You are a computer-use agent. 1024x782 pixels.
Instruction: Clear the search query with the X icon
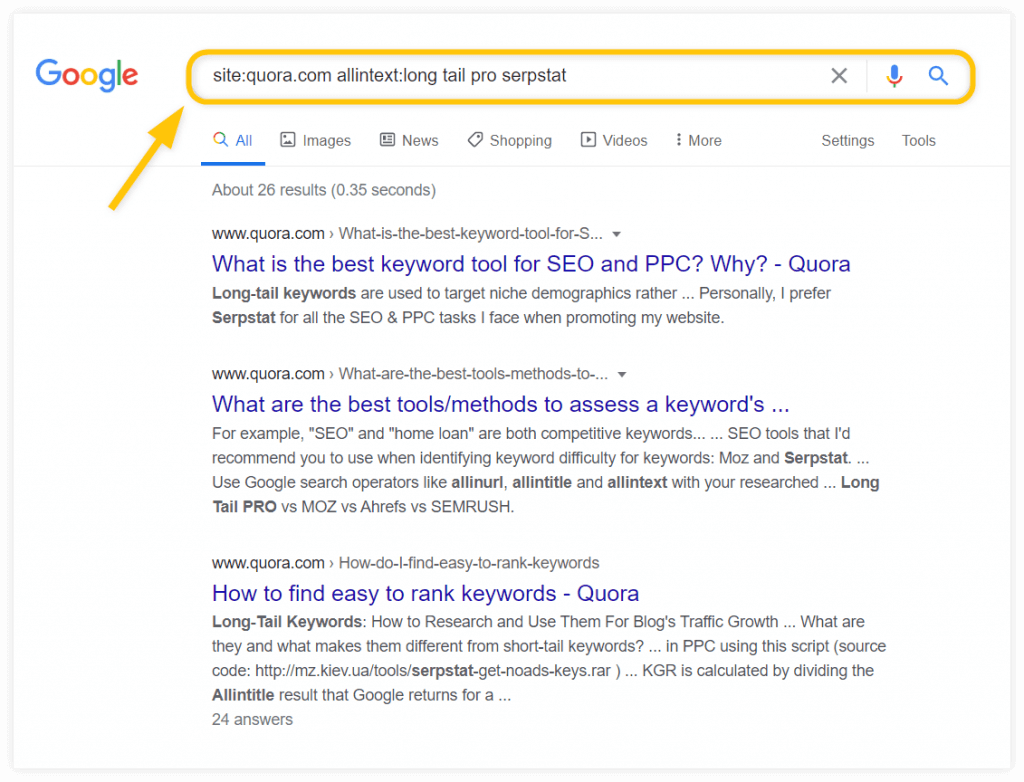[839, 75]
